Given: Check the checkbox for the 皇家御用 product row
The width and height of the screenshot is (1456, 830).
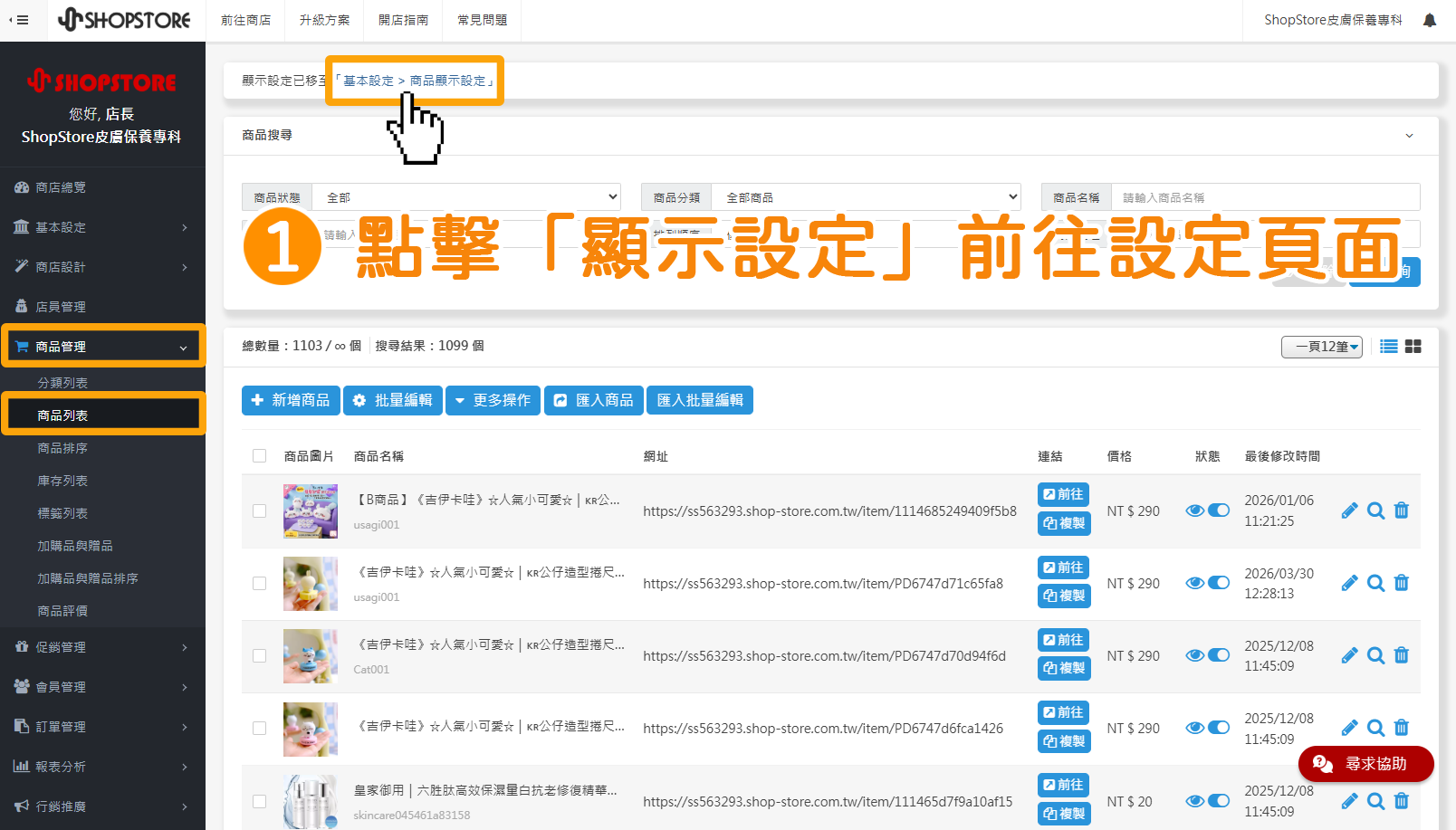Looking at the screenshot, I should (260, 800).
